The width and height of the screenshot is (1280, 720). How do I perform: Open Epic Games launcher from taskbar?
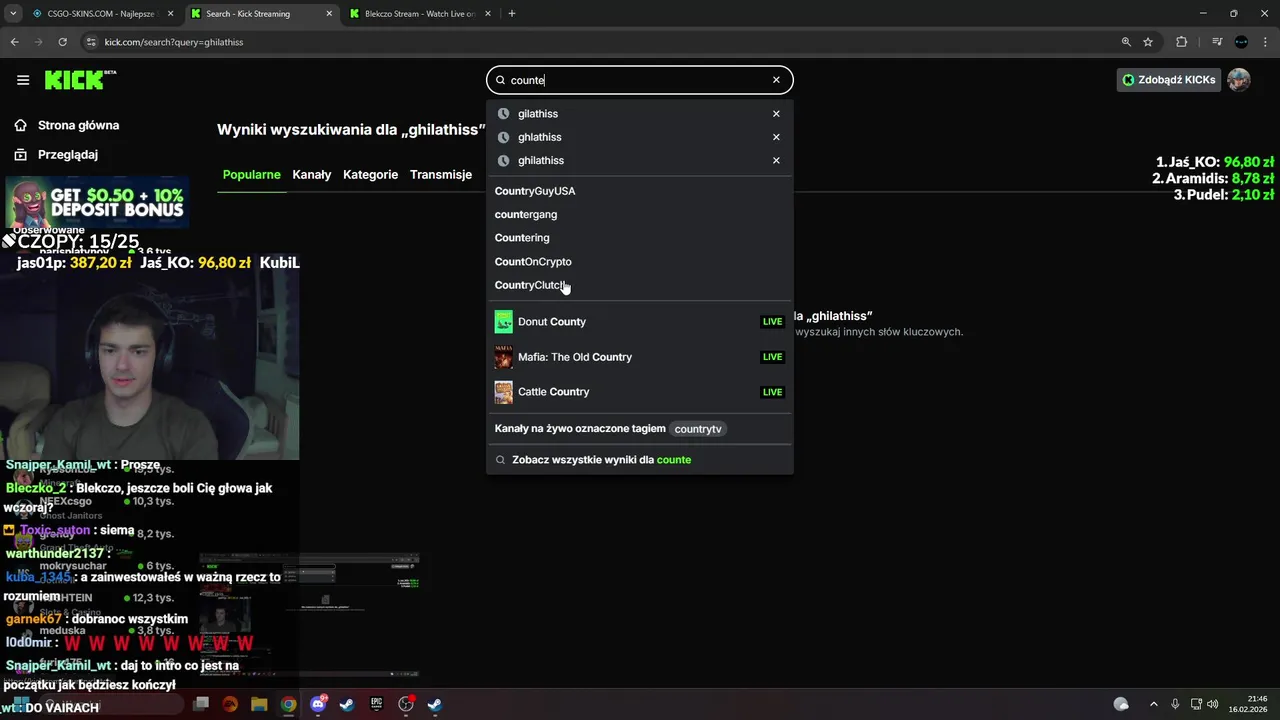(376, 704)
